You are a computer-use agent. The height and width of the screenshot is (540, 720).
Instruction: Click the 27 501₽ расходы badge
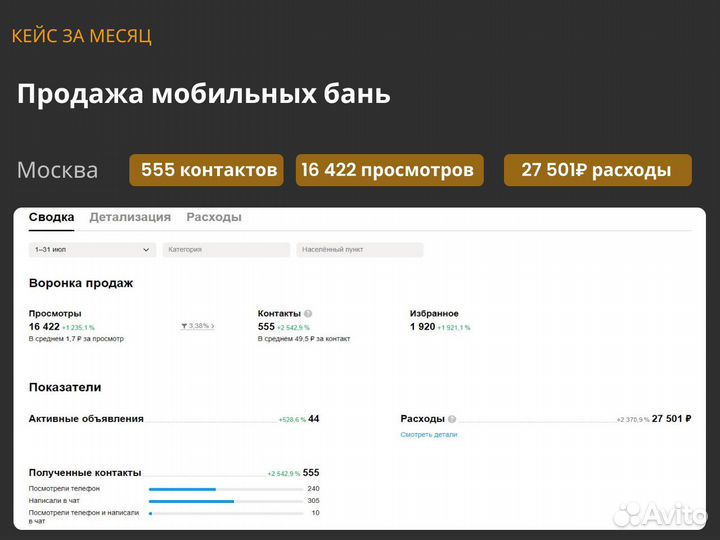click(x=598, y=170)
